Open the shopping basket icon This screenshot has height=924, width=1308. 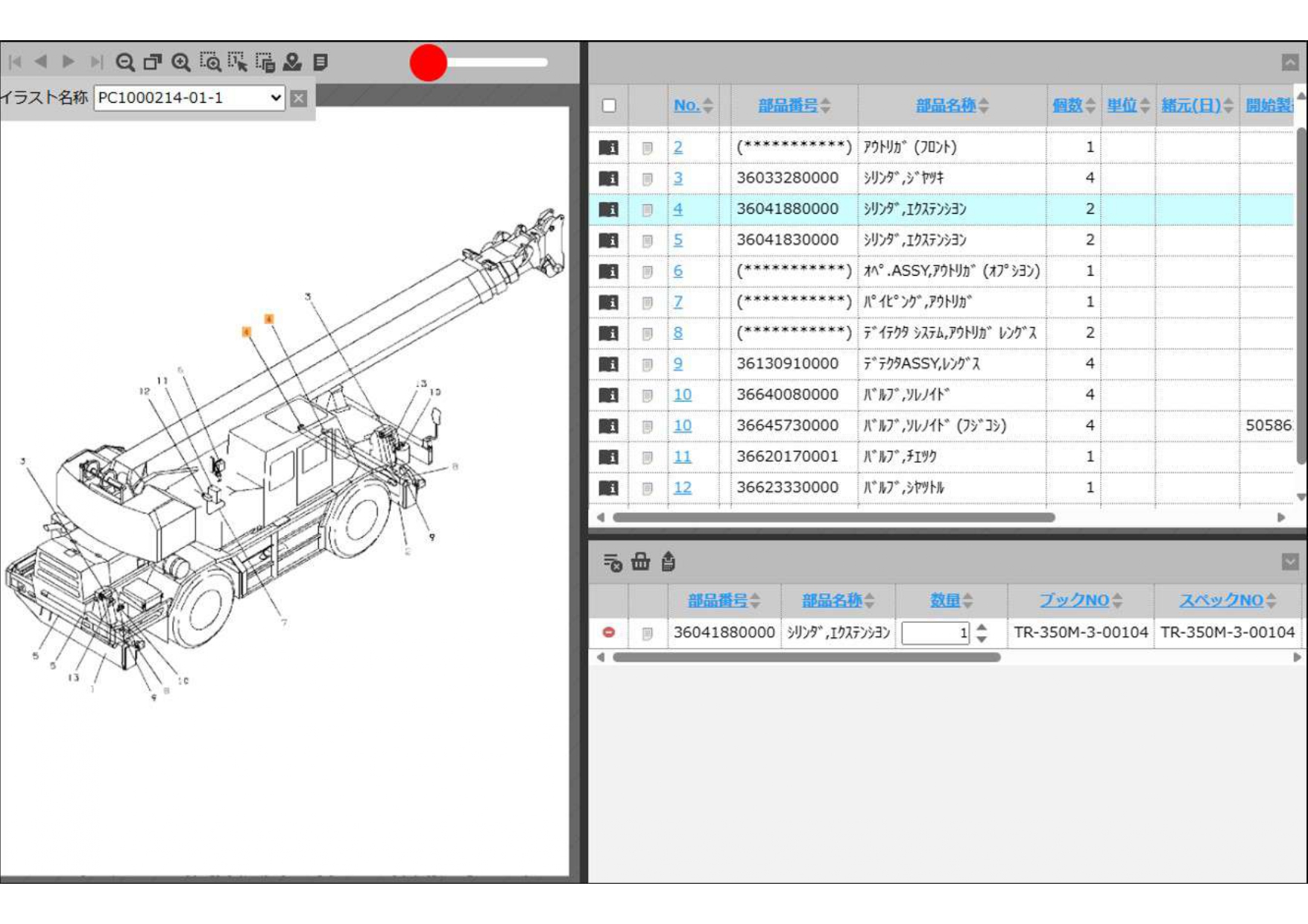tap(640, 562)
